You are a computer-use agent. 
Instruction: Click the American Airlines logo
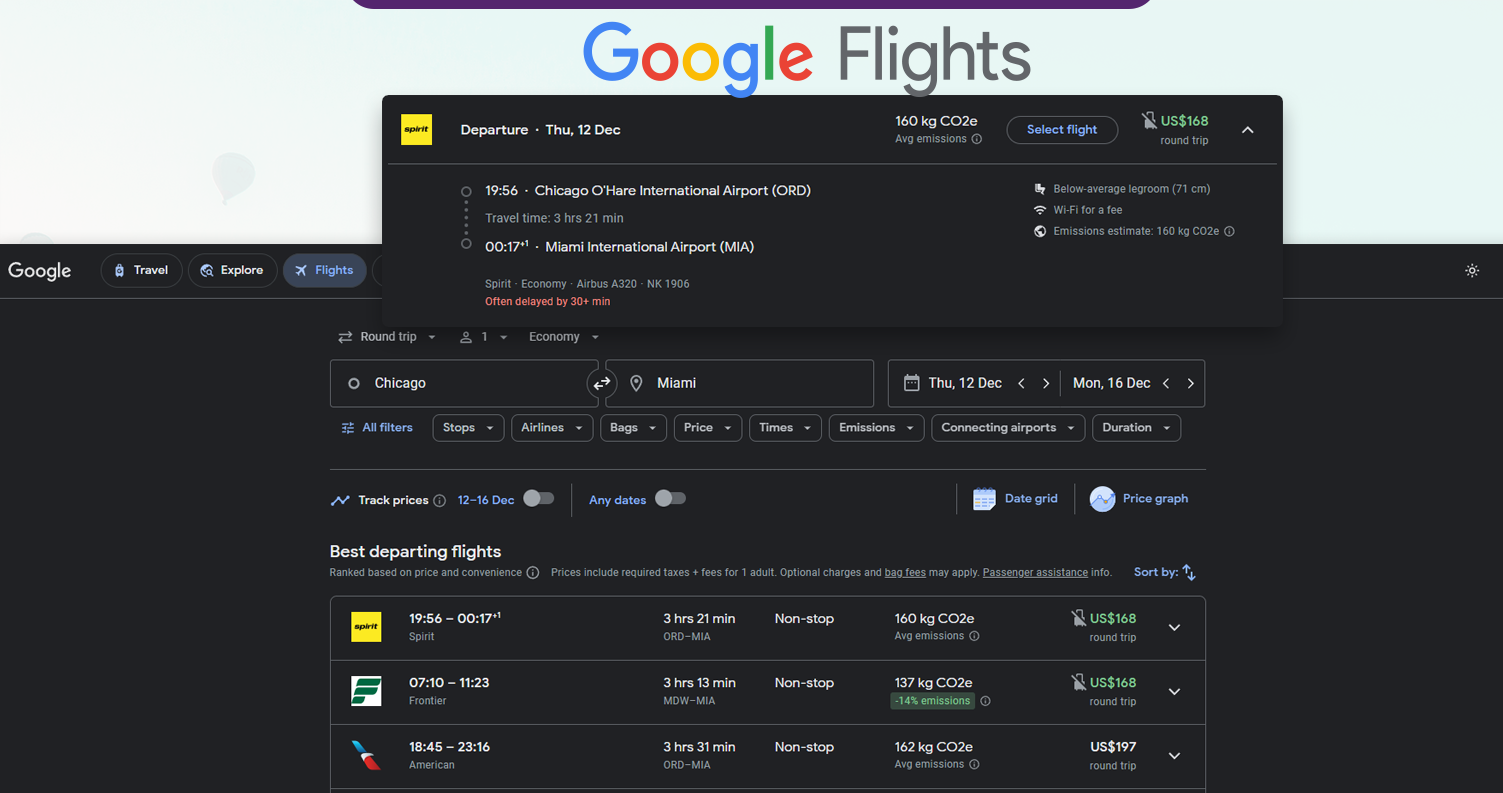tap(366, 755)
